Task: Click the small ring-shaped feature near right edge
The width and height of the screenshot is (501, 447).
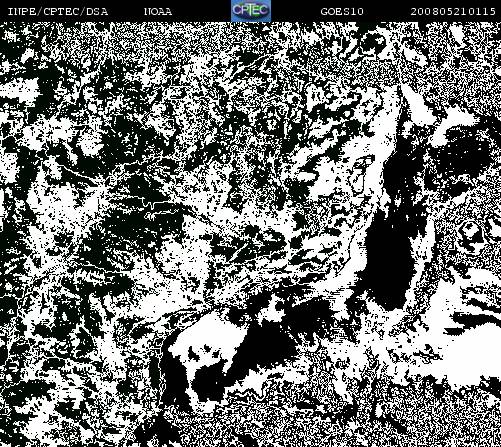Action: coord(470,230)
